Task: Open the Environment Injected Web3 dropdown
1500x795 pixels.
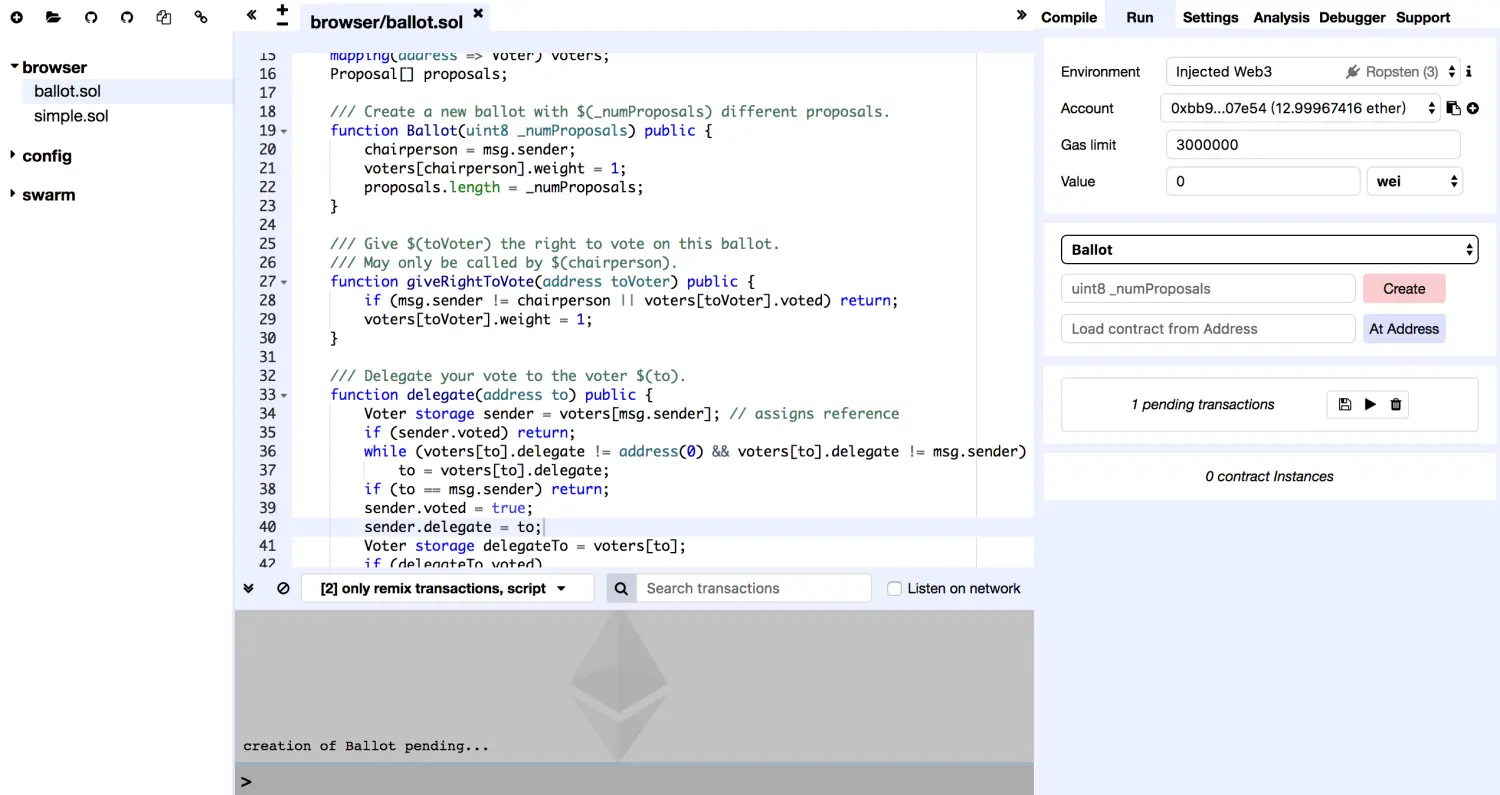Action: pyautogui.click(x=1313, y=72)
